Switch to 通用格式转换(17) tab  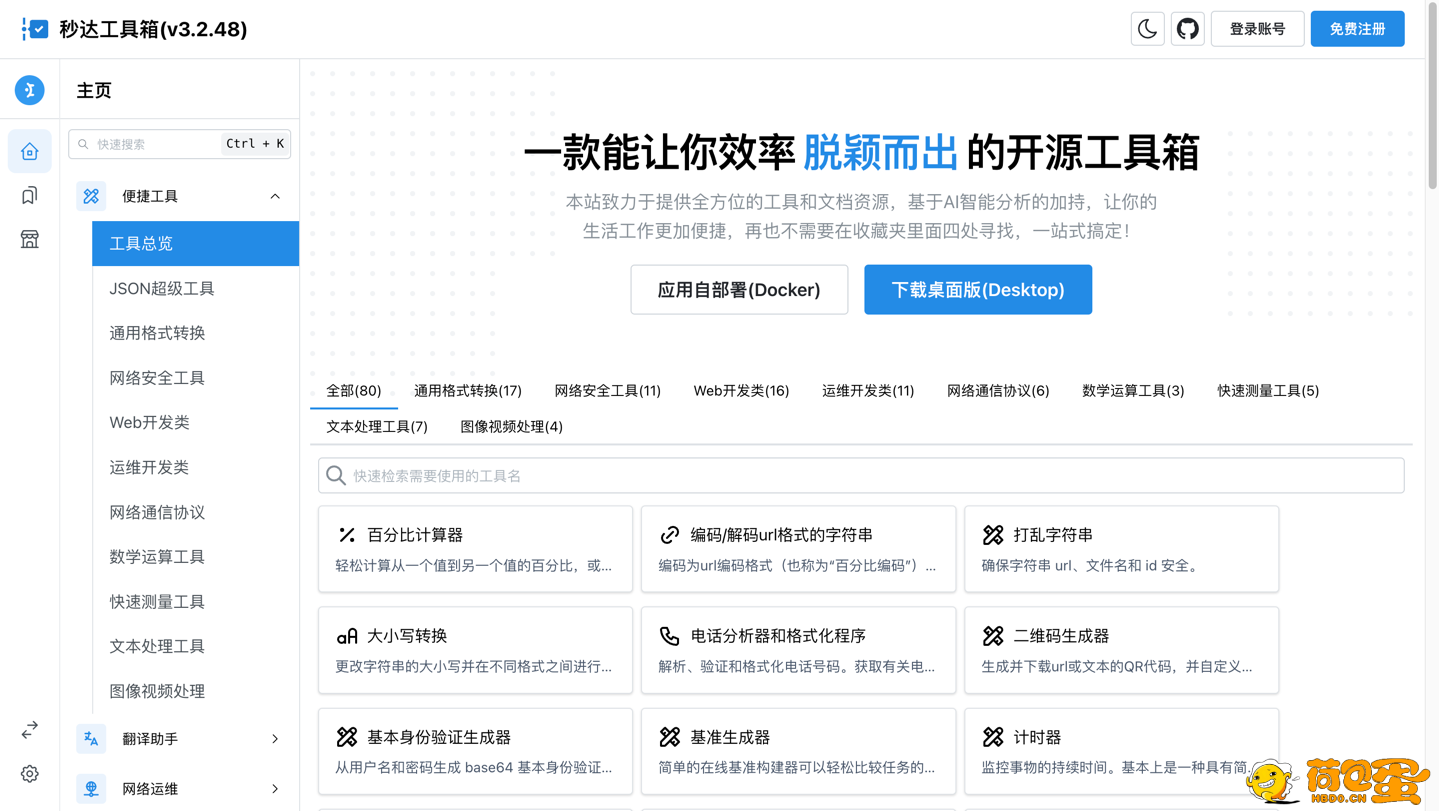pyautogui.click(x=468, y=391)
